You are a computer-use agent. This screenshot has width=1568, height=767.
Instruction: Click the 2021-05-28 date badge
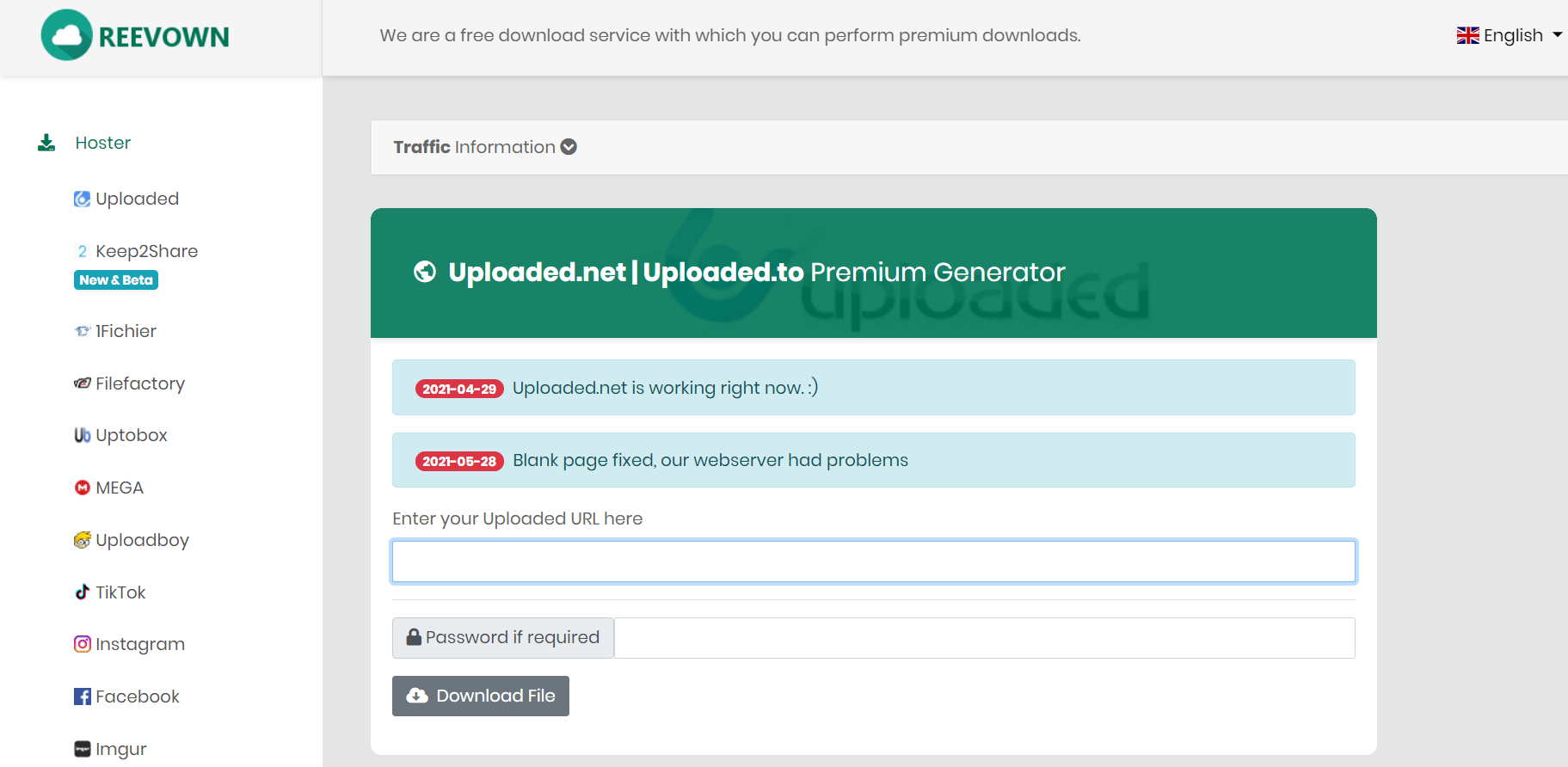tap(459, 461)
